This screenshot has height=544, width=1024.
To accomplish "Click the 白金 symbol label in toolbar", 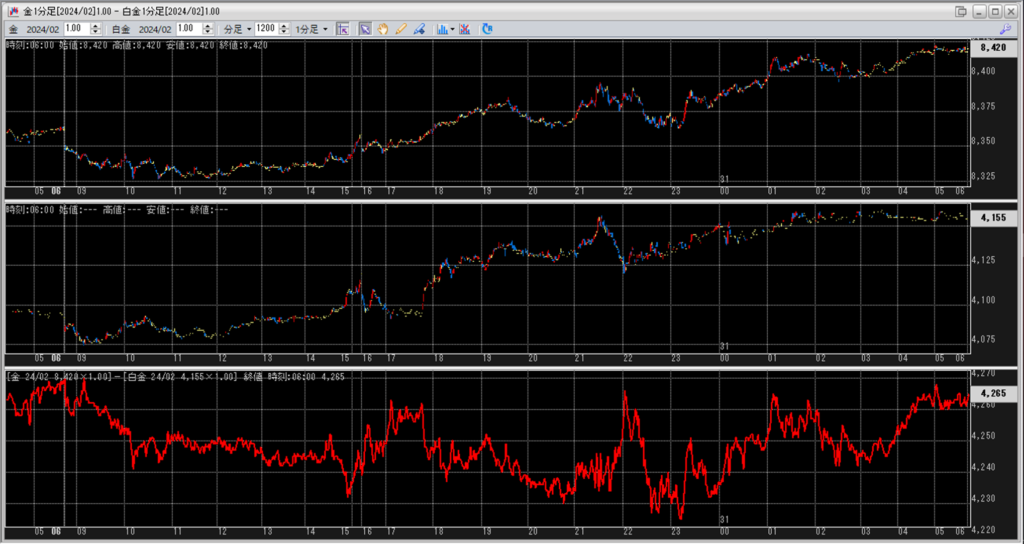I will point(121,29).
